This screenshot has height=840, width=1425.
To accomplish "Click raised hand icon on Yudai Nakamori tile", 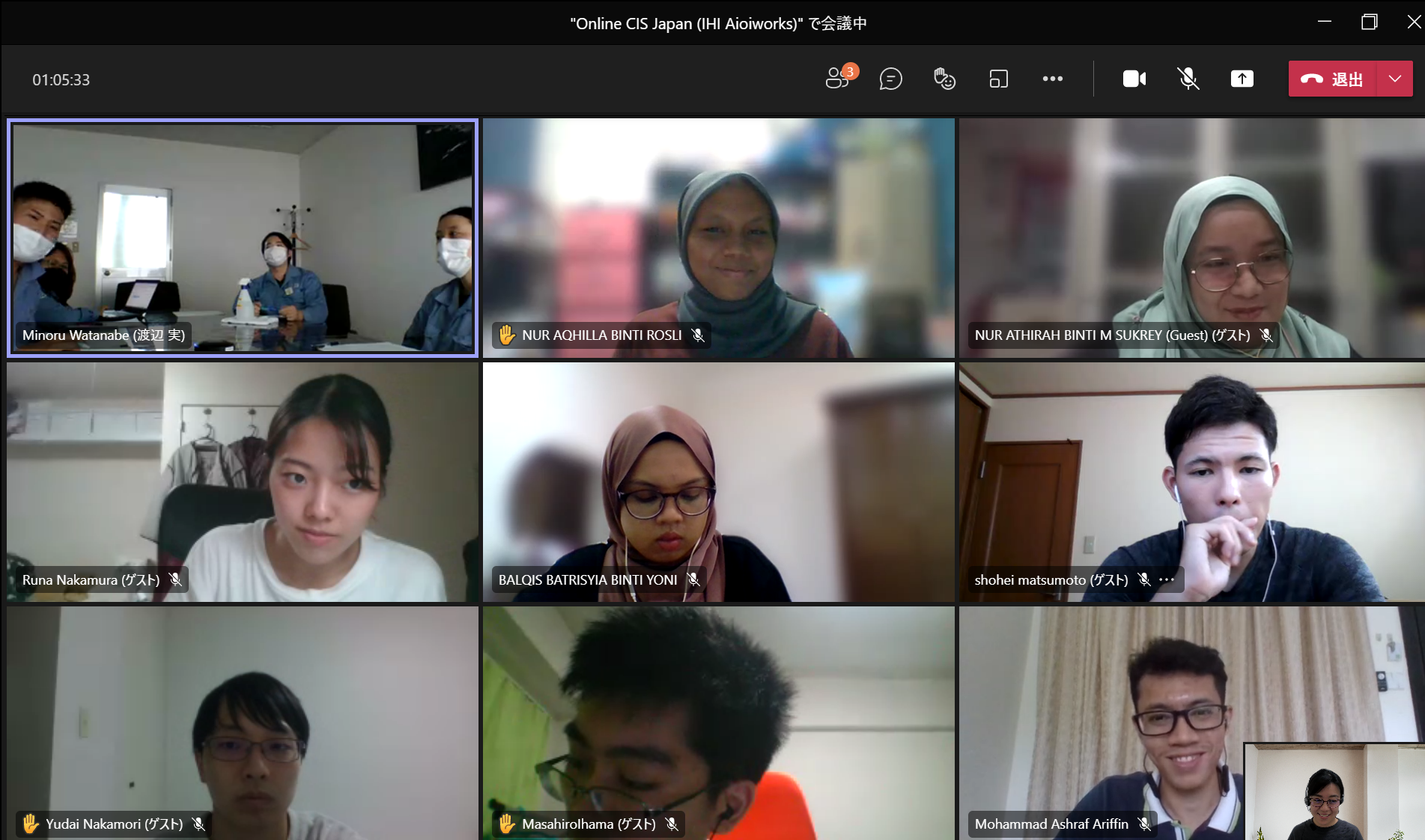I will [31, 824].
